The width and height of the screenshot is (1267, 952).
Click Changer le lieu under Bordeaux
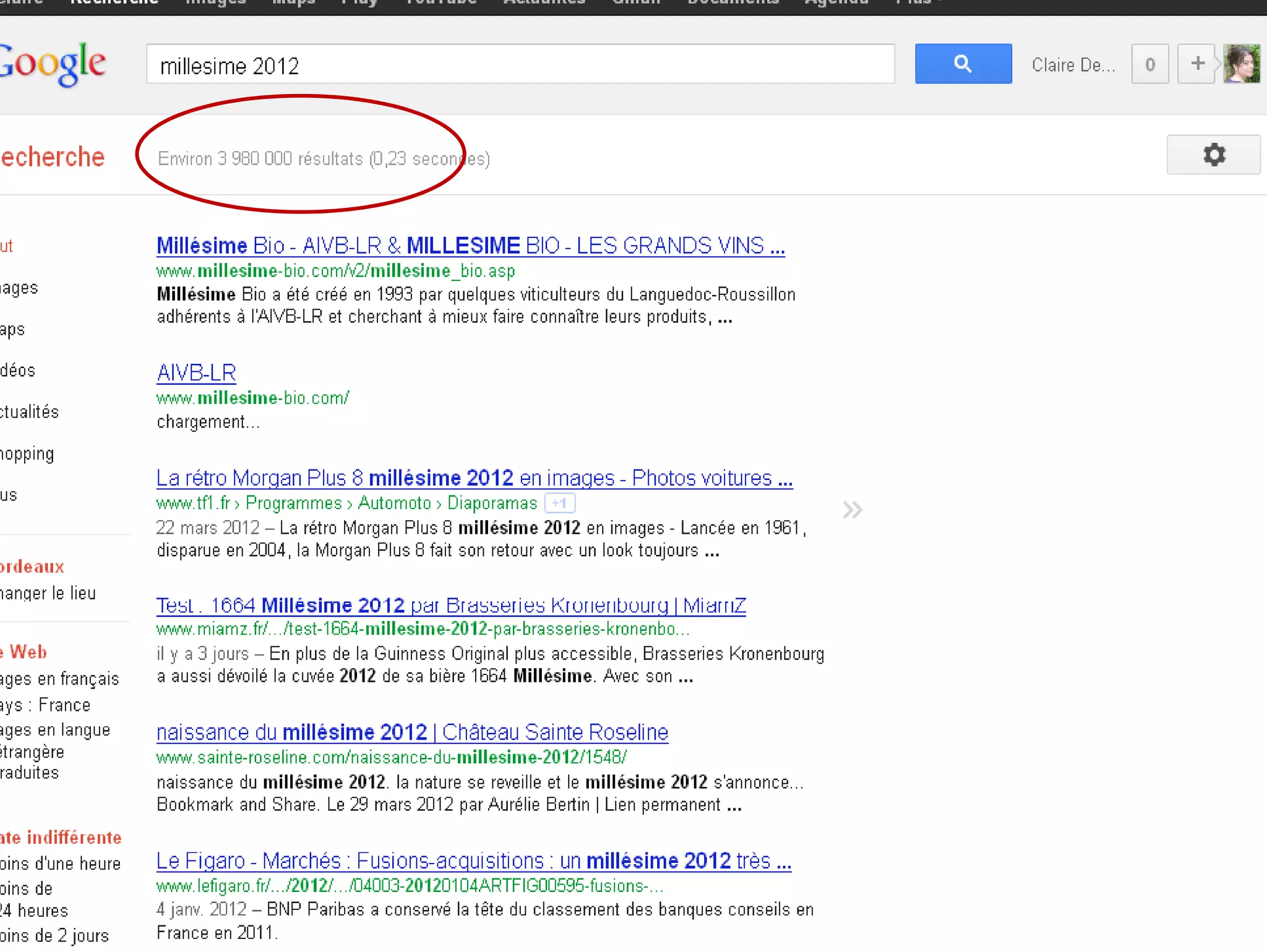tap(48, 593)
